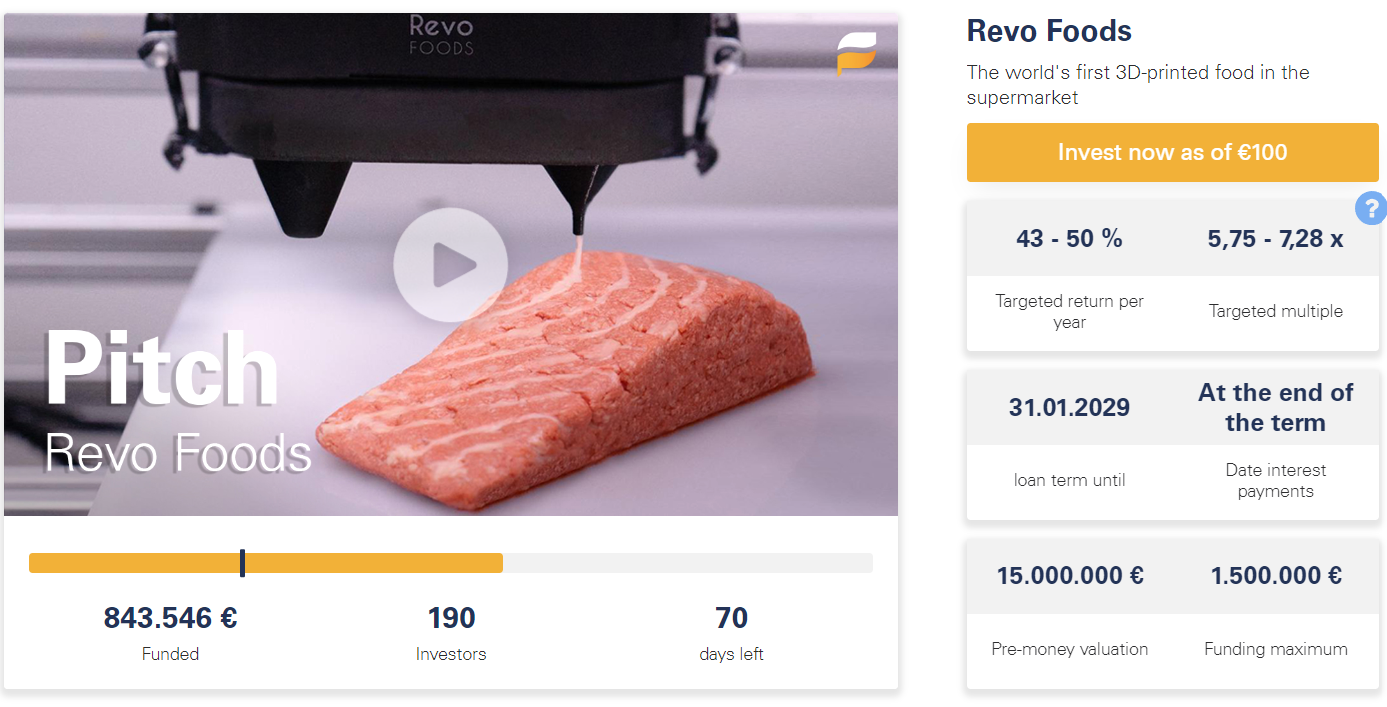This screenshot has width=1387, height=707.
Task: Click the blue question mark help icon
Action: pos(1370,208)
